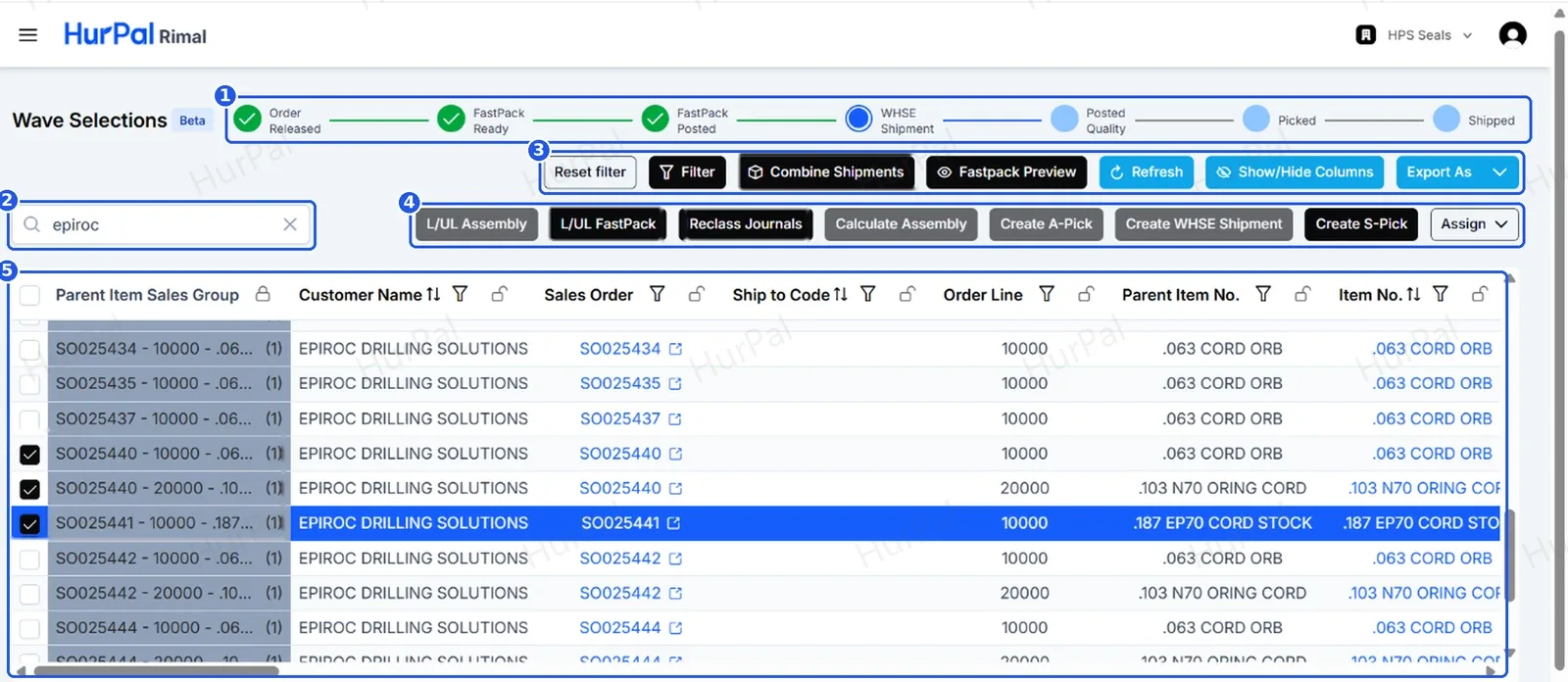Viewport: 1568px width, 682px height.
Task: Open Customer Name column filter
Action: (460, 294)
